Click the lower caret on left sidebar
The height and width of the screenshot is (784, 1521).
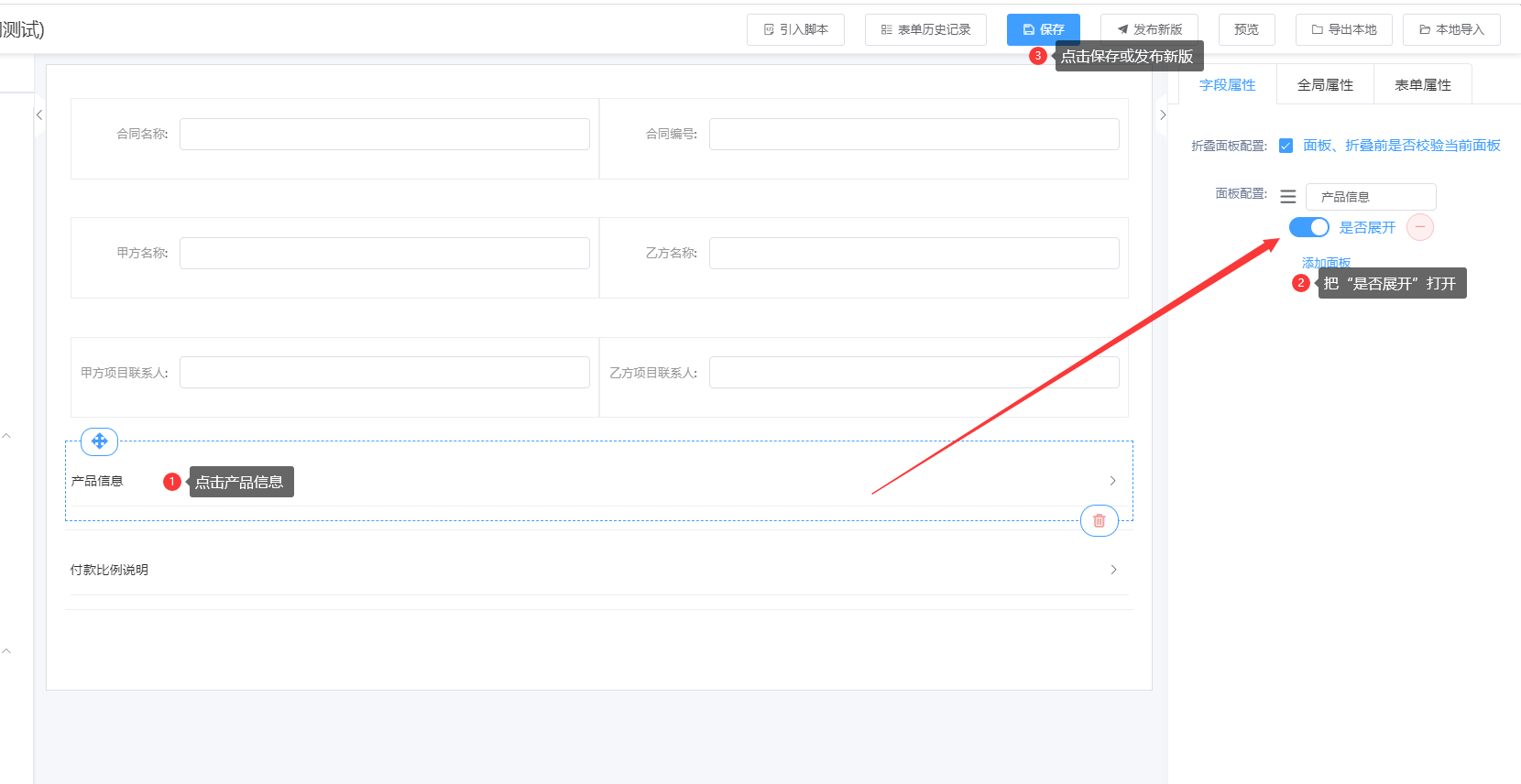tap(6, 651)
